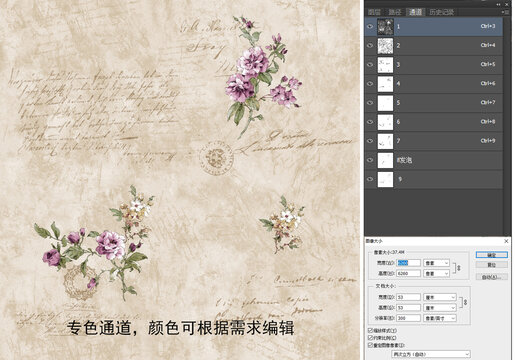Switch to the 通道 (Channels) tab

click(x=415, y=12)
